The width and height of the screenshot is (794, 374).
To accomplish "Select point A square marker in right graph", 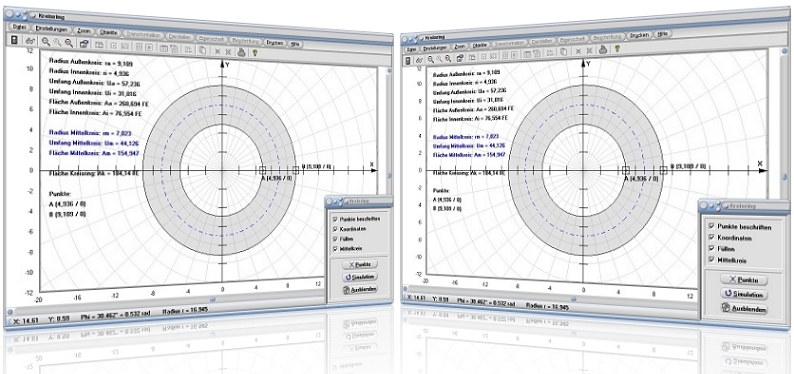I will coord(626,171).
